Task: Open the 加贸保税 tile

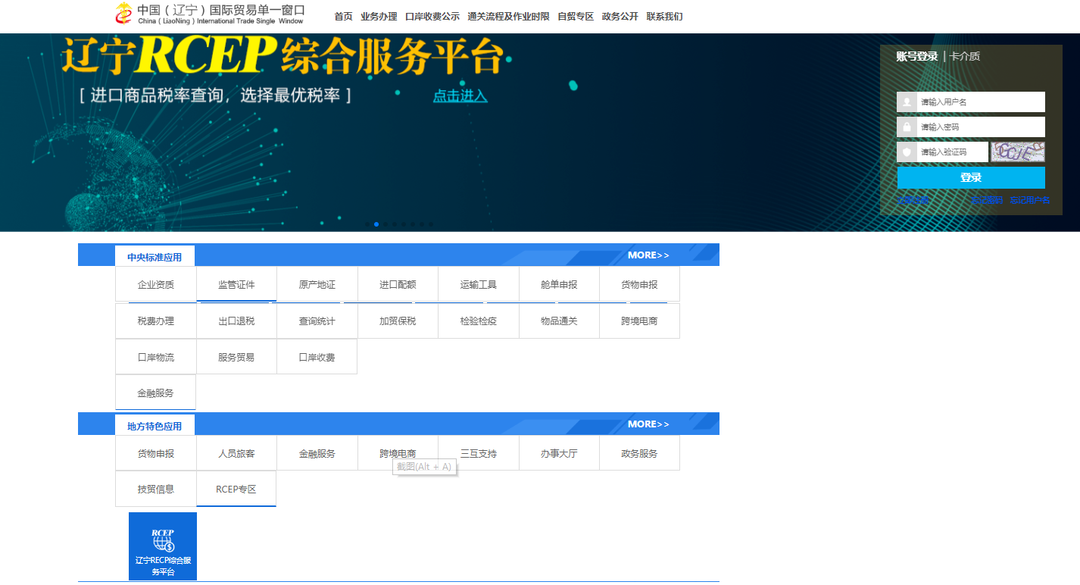Action: click(397, 320)
